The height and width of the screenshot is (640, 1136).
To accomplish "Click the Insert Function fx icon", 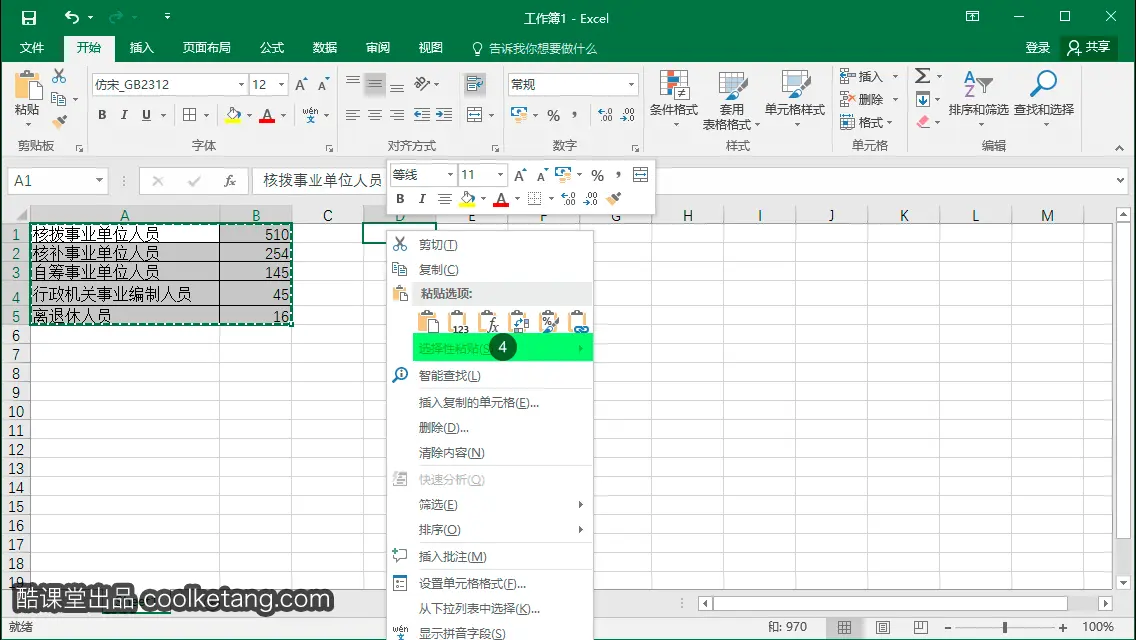I will pyautogui.click(x=230, y=180).
